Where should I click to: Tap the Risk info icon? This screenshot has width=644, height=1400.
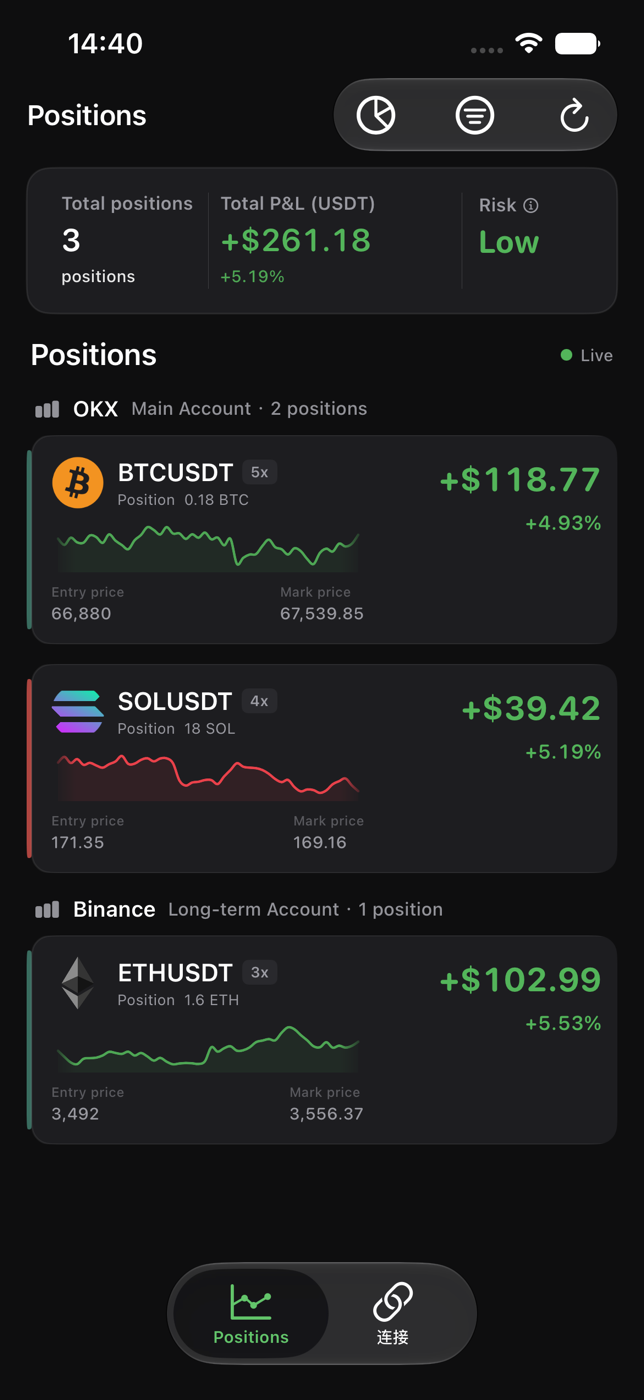click(x=531, y=205)
